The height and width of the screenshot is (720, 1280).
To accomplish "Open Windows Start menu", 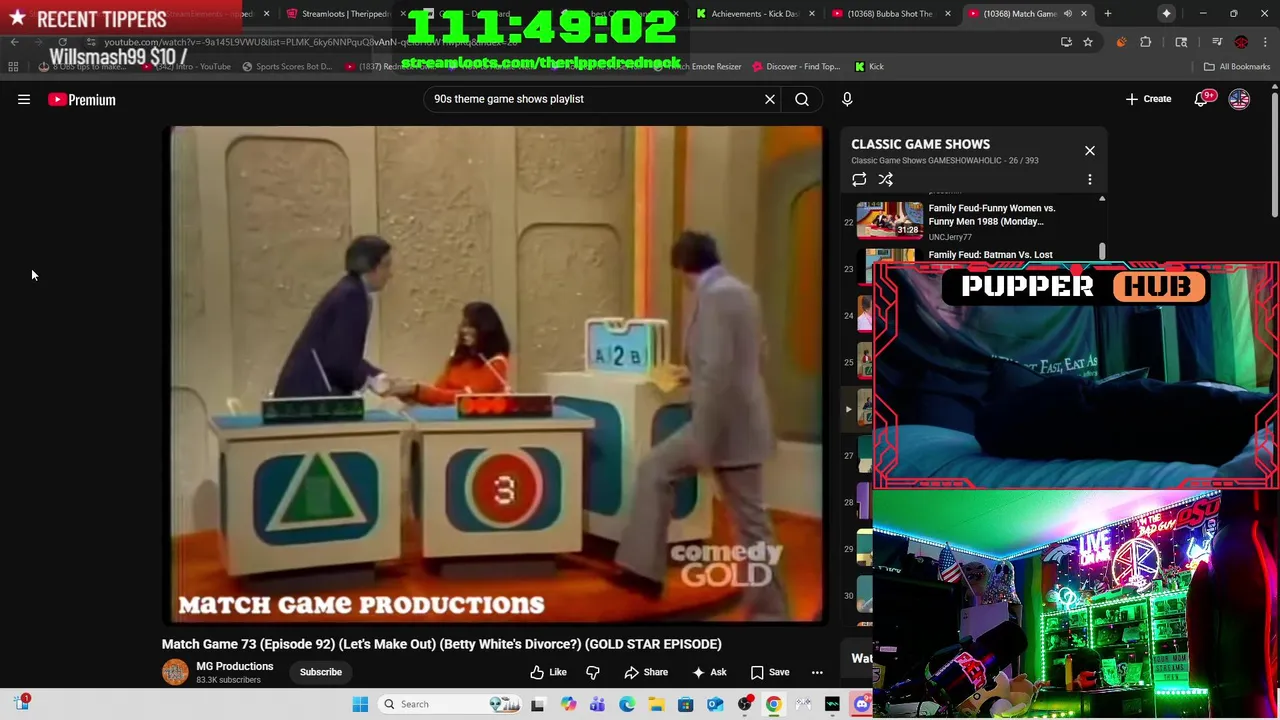I will [360, 704].
